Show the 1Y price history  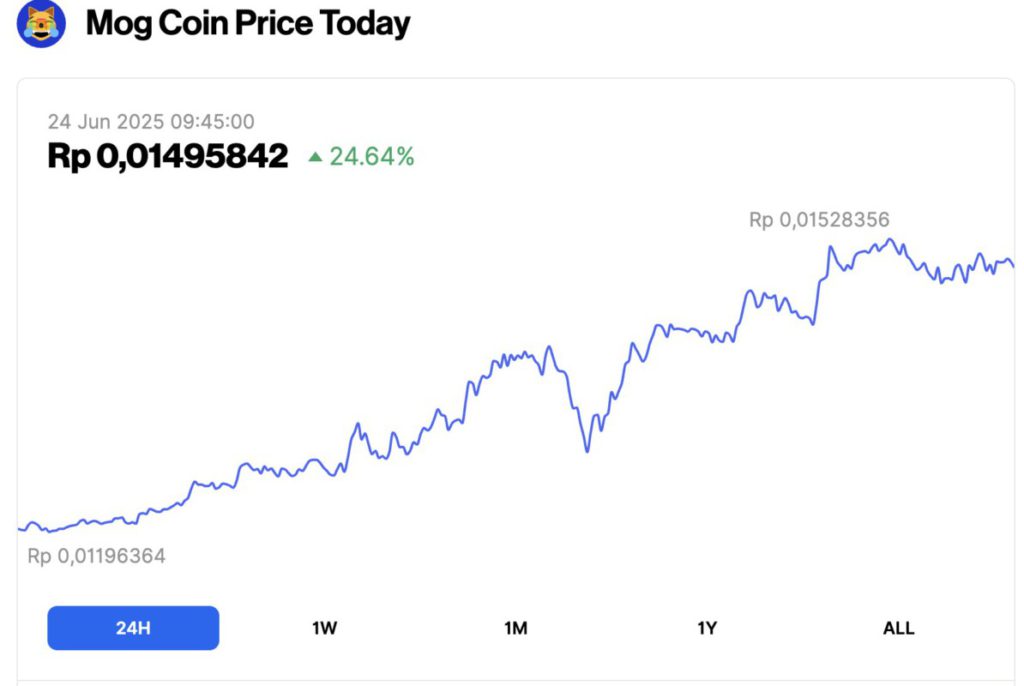(x=707, y=628)
